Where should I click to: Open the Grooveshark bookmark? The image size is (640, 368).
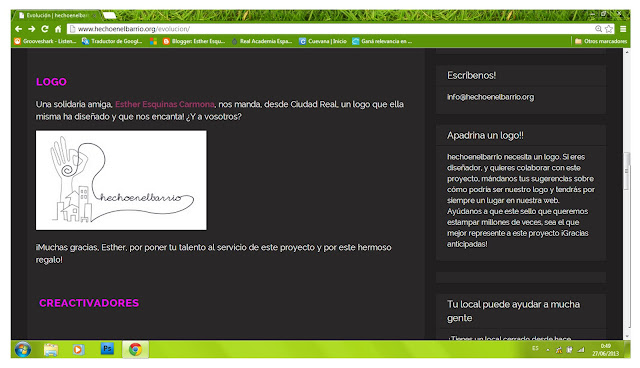[45, 41]
